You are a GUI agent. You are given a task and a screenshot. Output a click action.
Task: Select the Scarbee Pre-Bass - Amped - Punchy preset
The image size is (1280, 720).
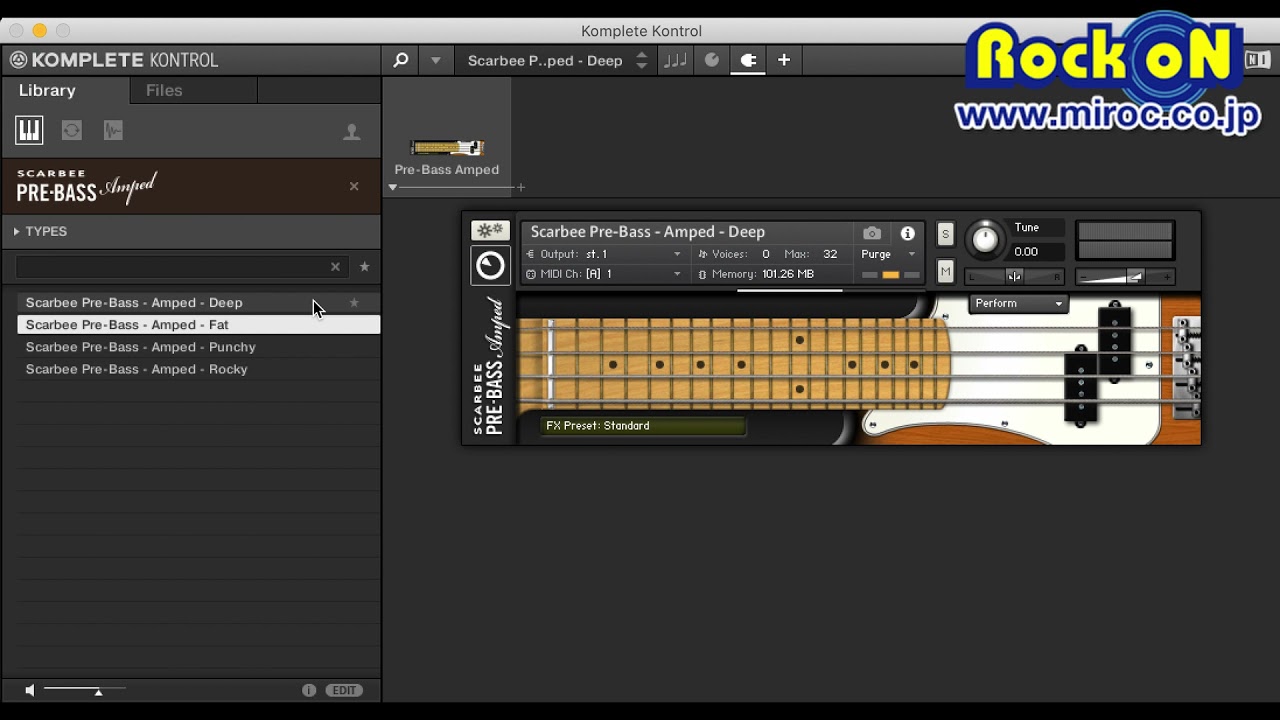point(141,347)
